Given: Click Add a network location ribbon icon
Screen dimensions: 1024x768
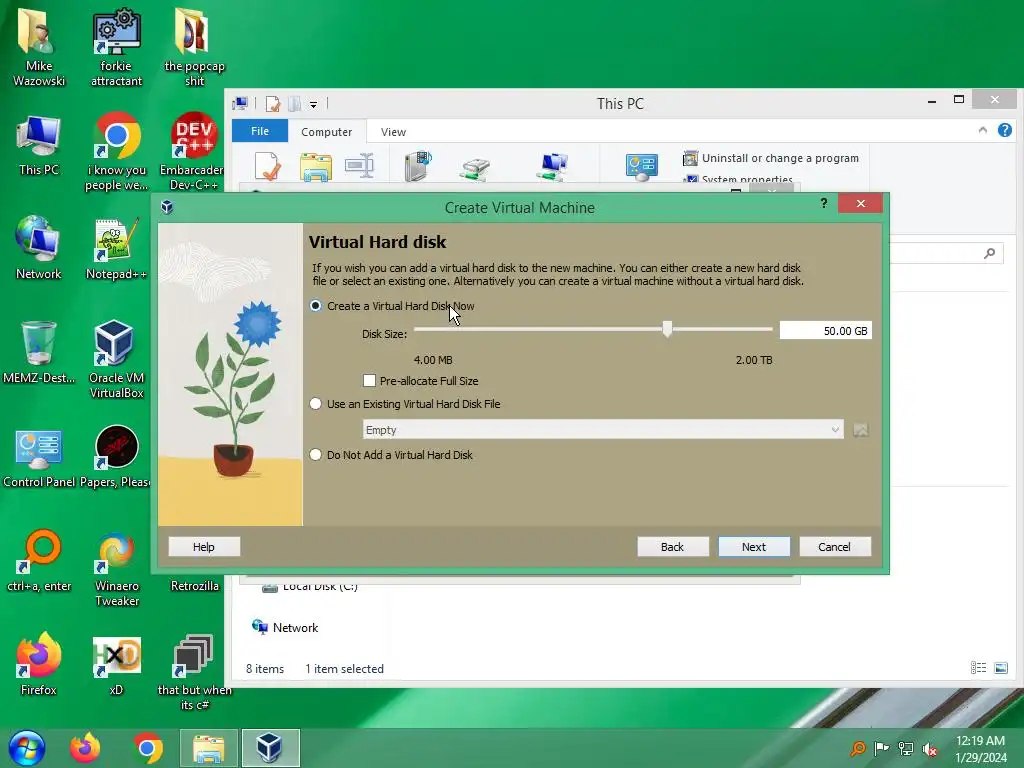Looking at the screenshot, I should 552,167.
